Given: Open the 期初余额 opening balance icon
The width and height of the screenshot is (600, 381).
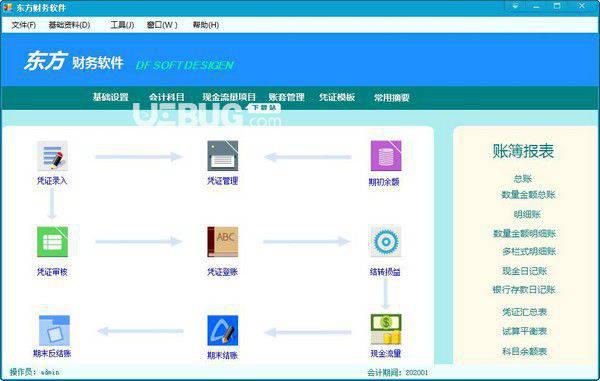Looking at the screenshot, I should click(x=386, y=156).
